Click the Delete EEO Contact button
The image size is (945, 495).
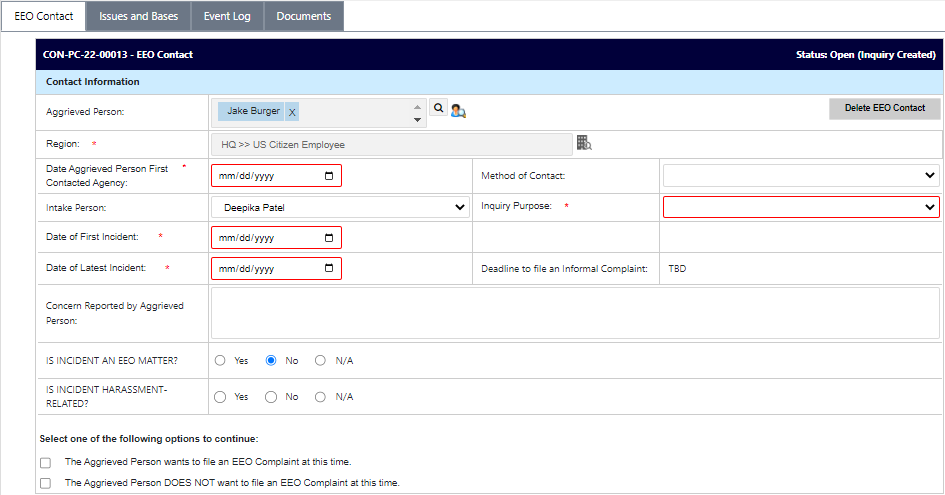click(x=885, y=109)
